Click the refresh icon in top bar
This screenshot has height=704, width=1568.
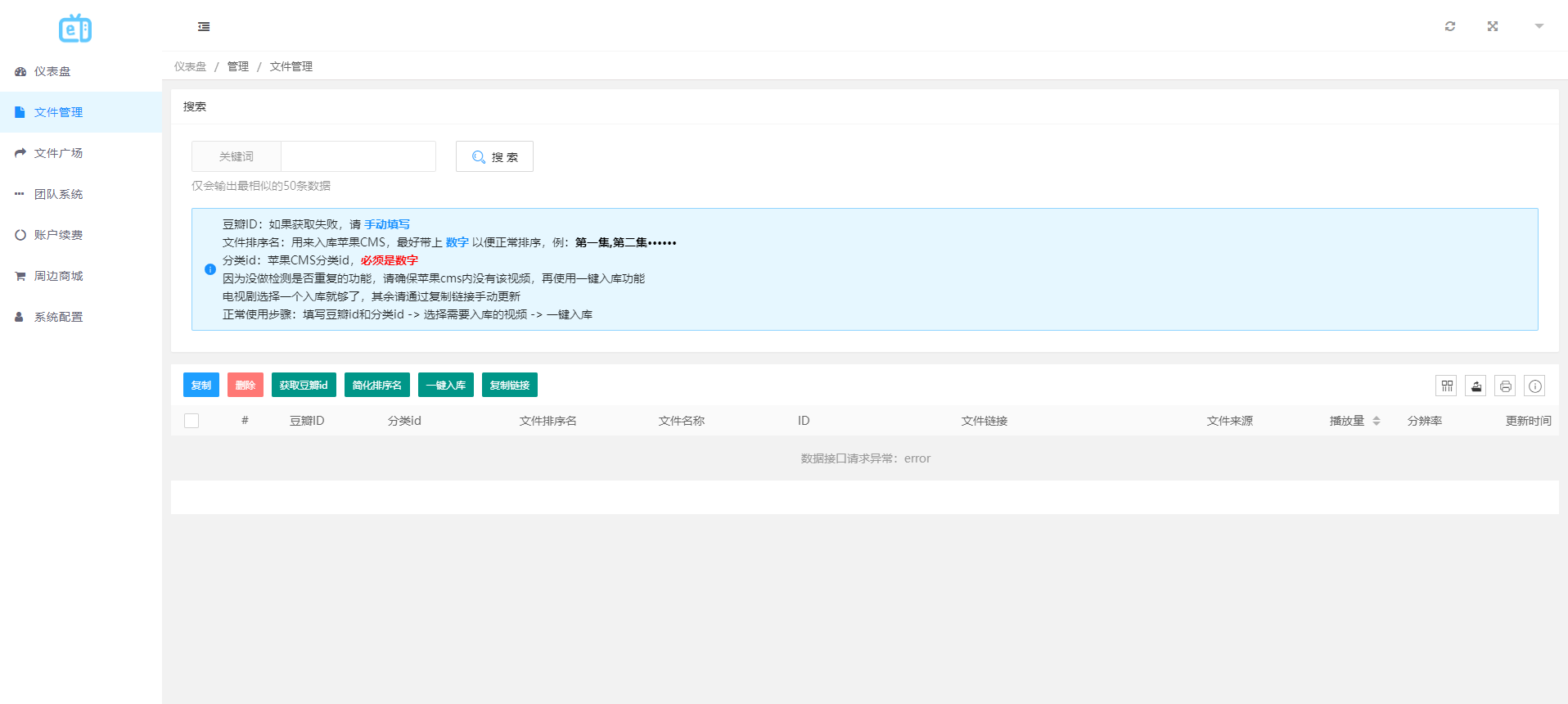coord(1449,26)
